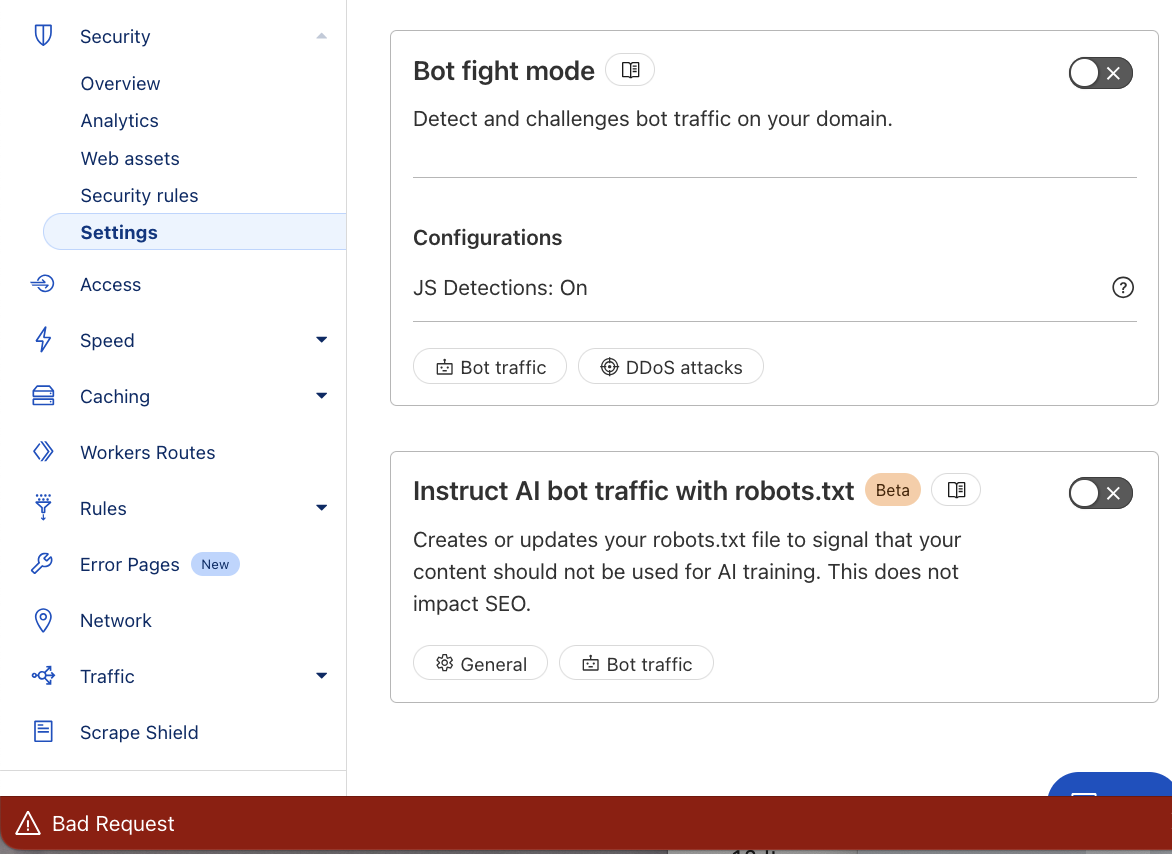Enable the Bot fight mode toggle

[1100, 73]
